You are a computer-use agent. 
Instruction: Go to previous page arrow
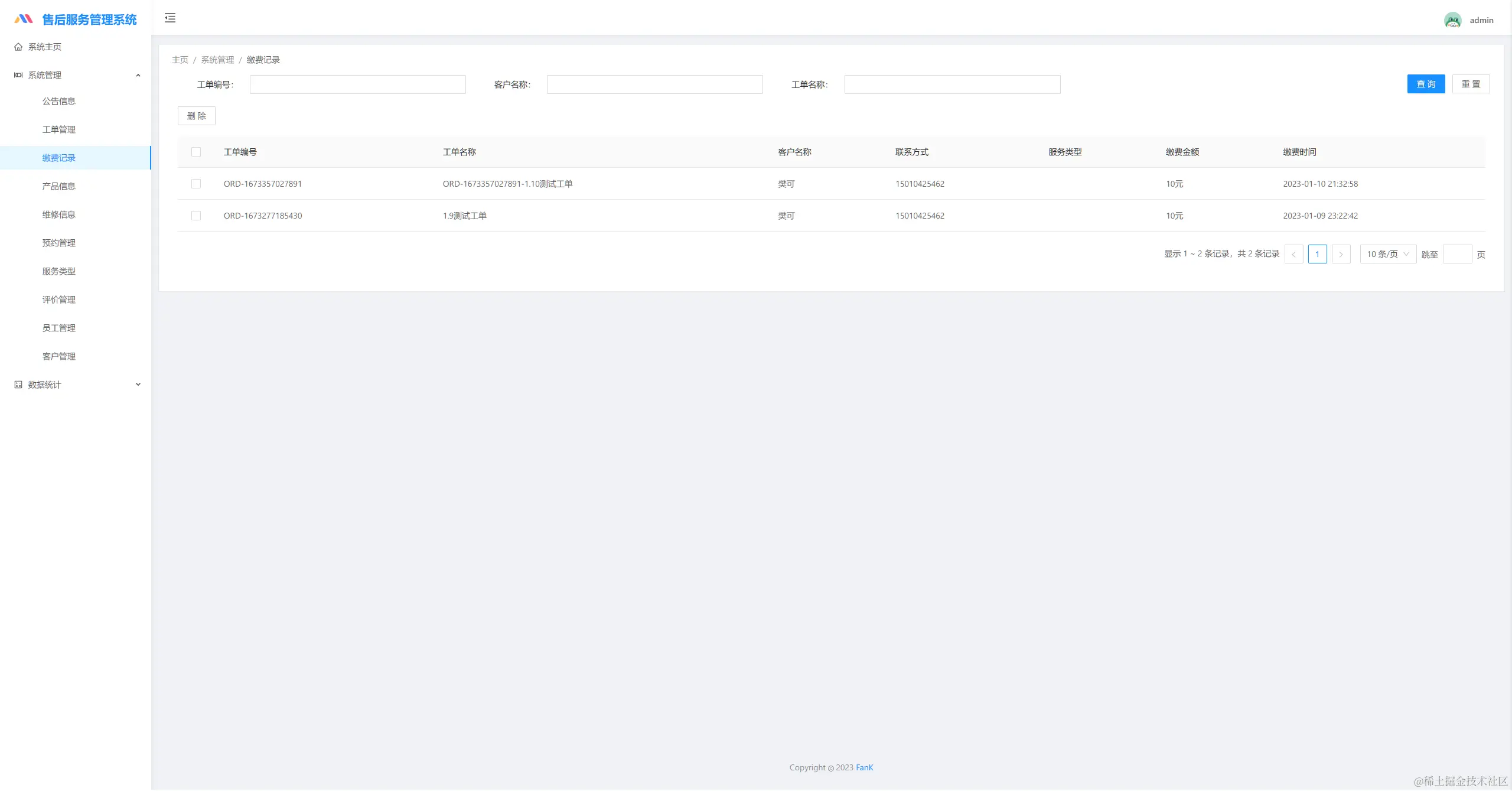tap(1293, 254)
